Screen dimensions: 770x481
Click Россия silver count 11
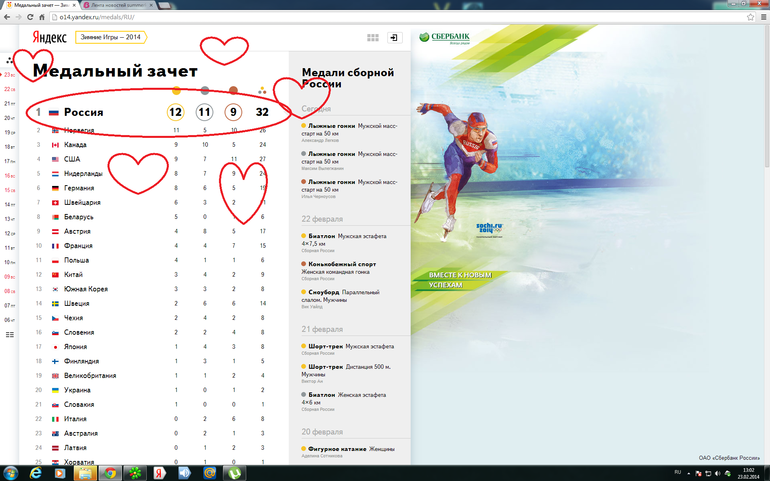(x=204, y=112)
